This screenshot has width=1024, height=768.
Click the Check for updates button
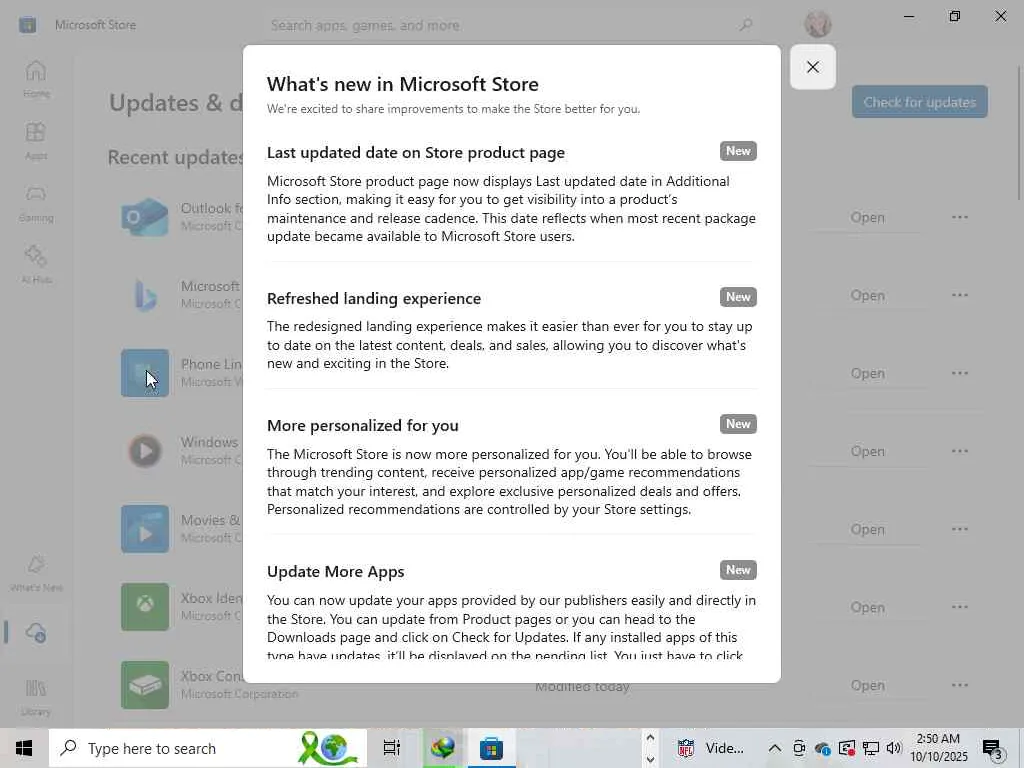[x=920, y=102]
